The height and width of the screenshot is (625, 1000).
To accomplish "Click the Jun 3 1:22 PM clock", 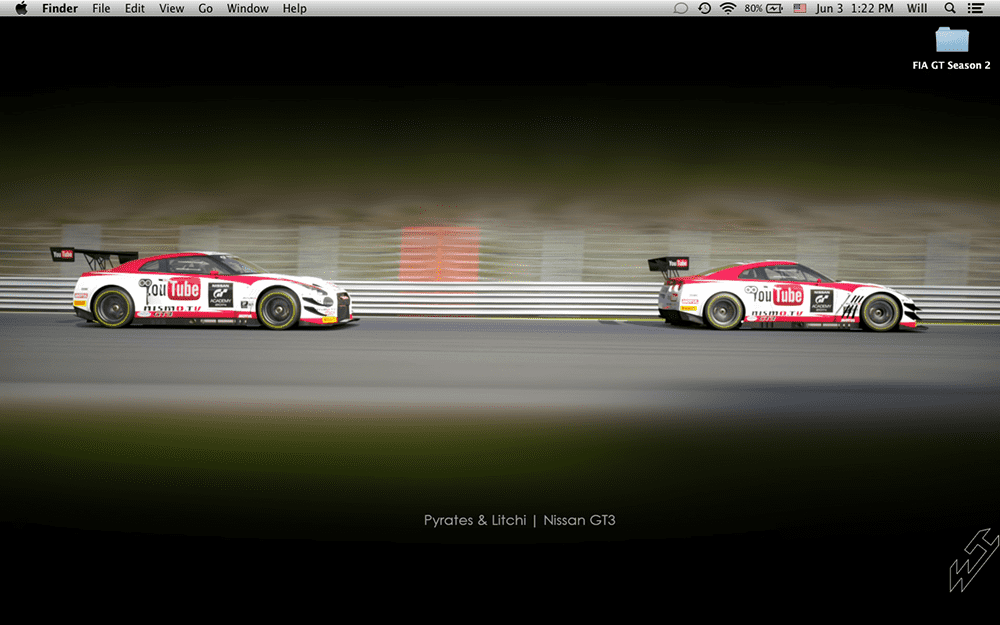I will tap(855, 8).
